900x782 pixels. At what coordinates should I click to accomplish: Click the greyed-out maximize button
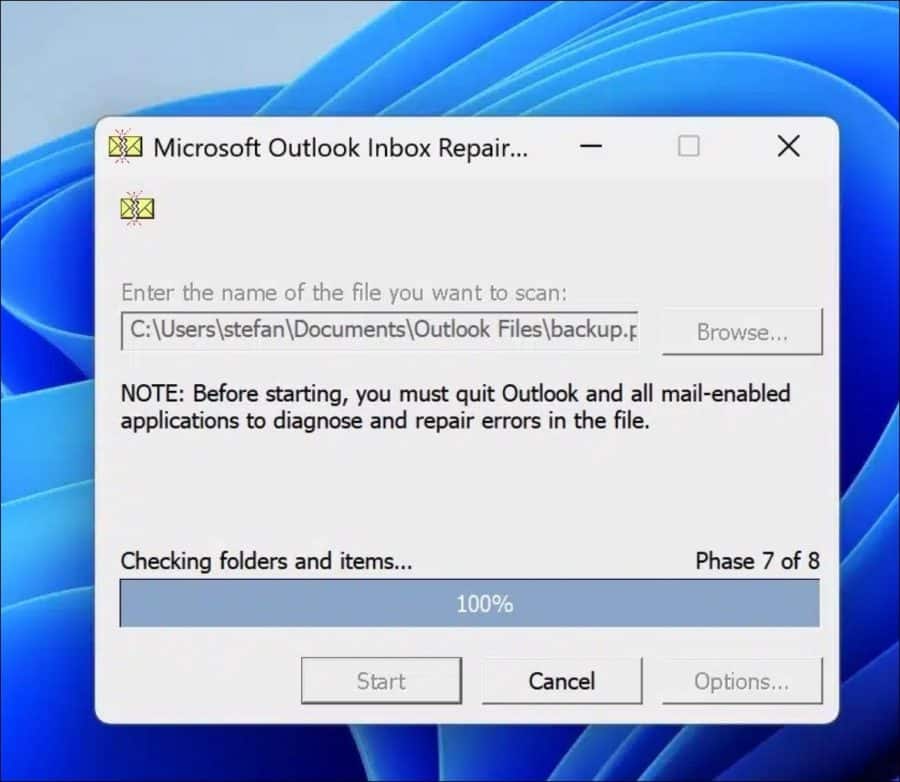coord(688,146)
